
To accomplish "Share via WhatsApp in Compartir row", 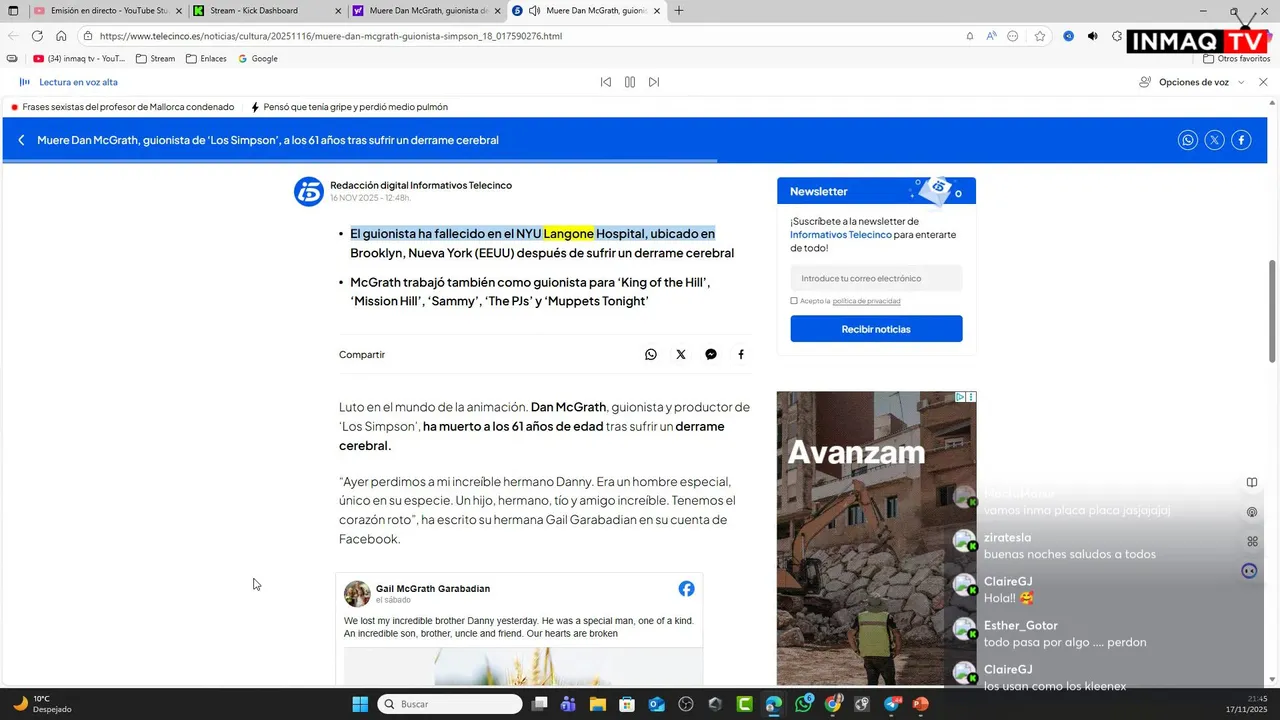I will [651, 354].
